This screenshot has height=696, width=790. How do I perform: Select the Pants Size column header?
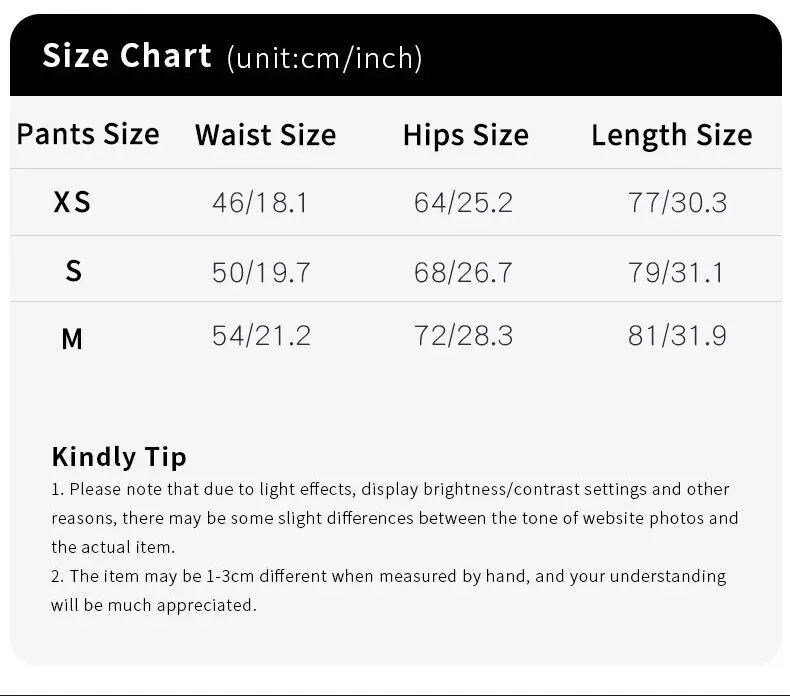click(x=88, y=134)
